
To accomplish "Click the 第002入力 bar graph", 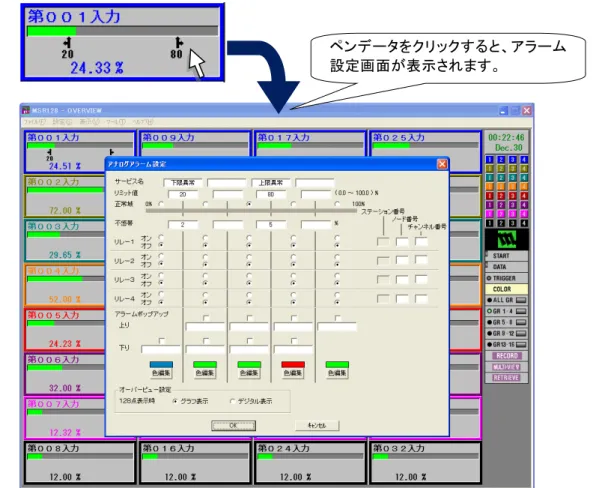I will pyautogui.click(x=66, y=190).
